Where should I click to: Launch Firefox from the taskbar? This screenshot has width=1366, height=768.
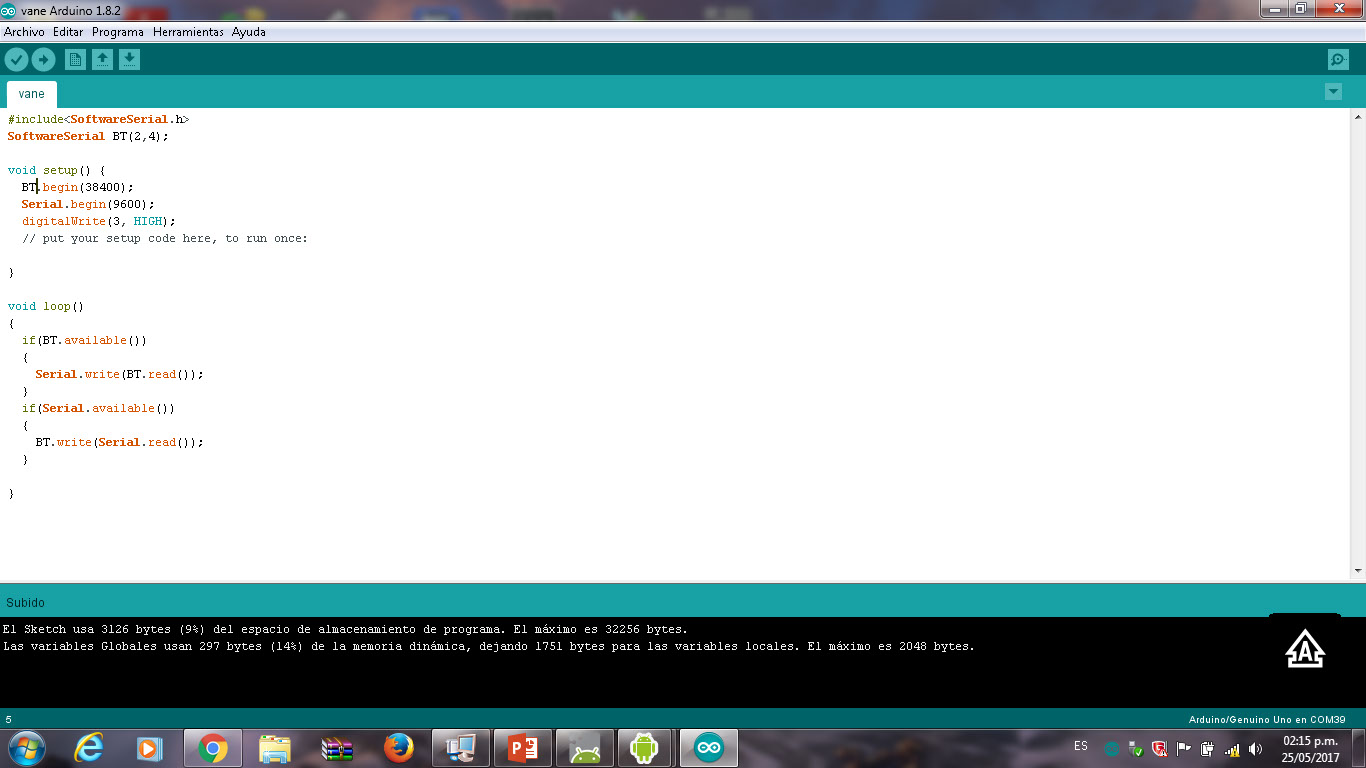click(399, 748)
